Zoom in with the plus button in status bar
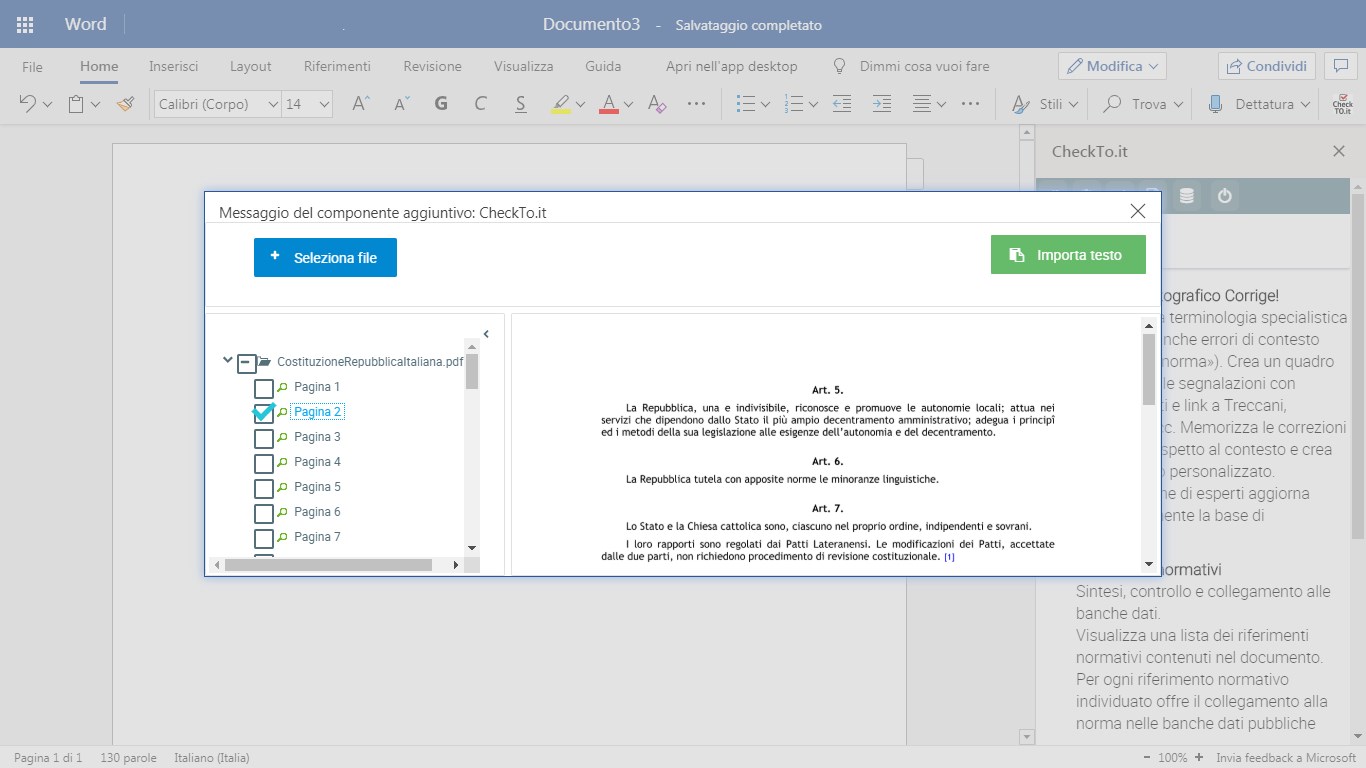This screenshot has width=1366, height=768. [x=1199, y=757]
